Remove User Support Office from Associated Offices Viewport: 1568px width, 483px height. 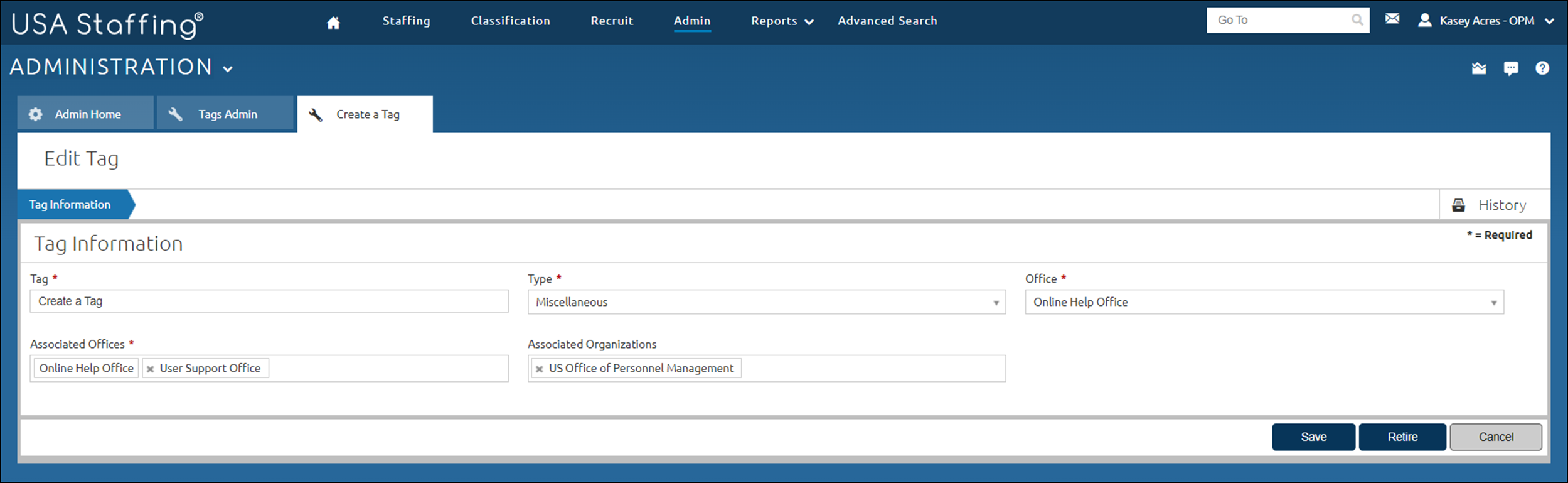pos(150,369)
